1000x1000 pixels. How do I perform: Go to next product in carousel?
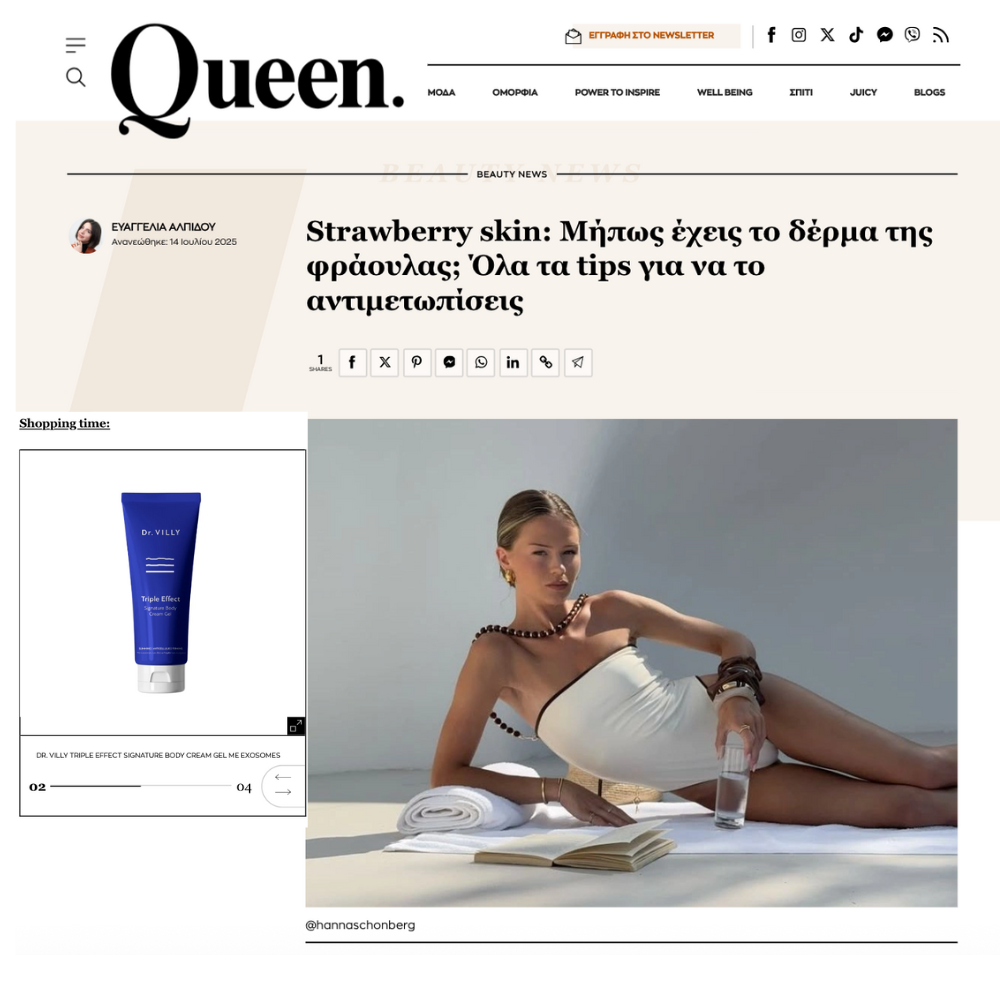pyautogui.click(x=283, y=792)
